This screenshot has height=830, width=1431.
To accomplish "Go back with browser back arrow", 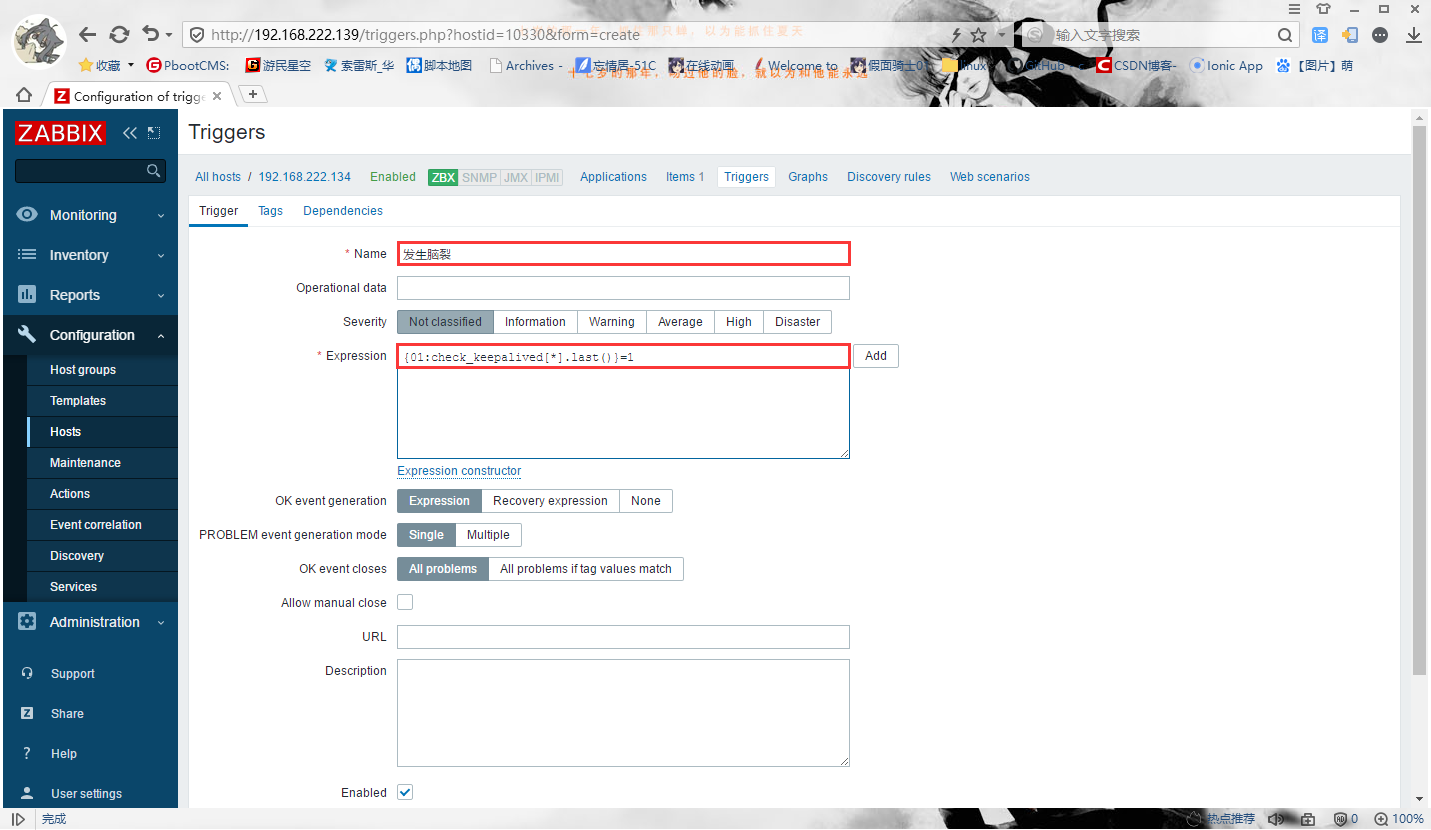I will click(x=87, y=34).
